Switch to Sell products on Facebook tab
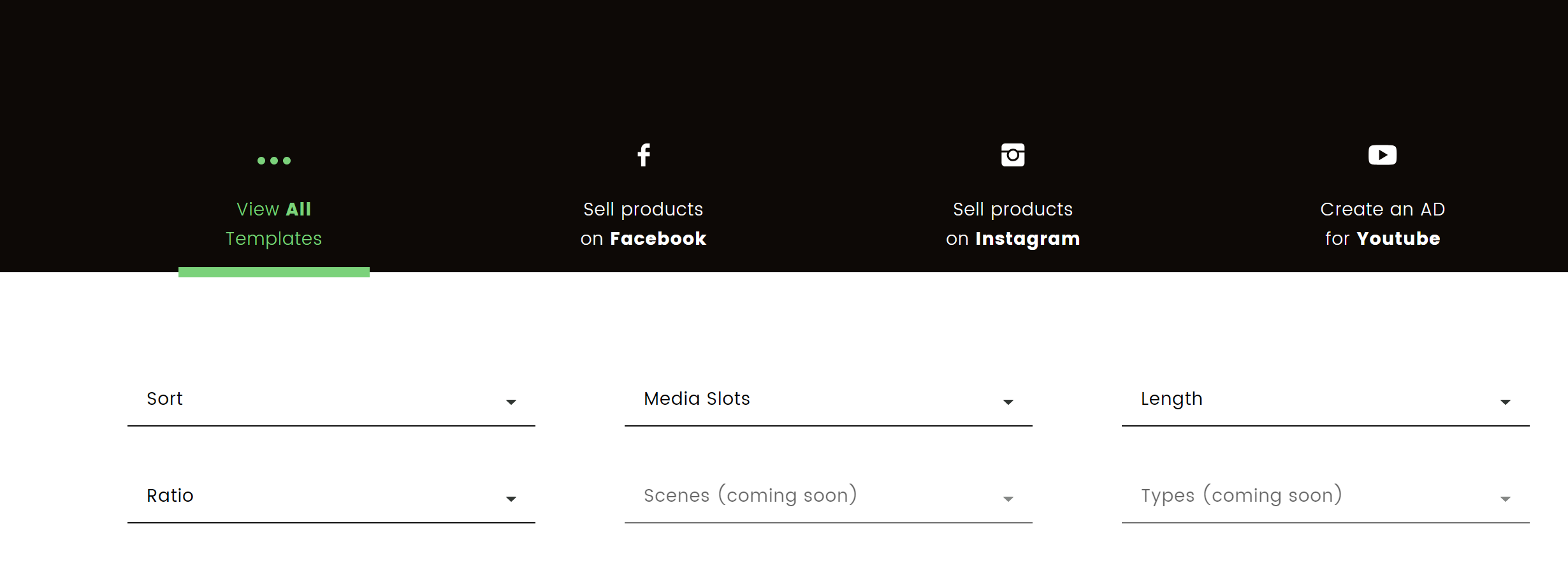This screenshot has width=1568, height=584. (x=644, y=224)
